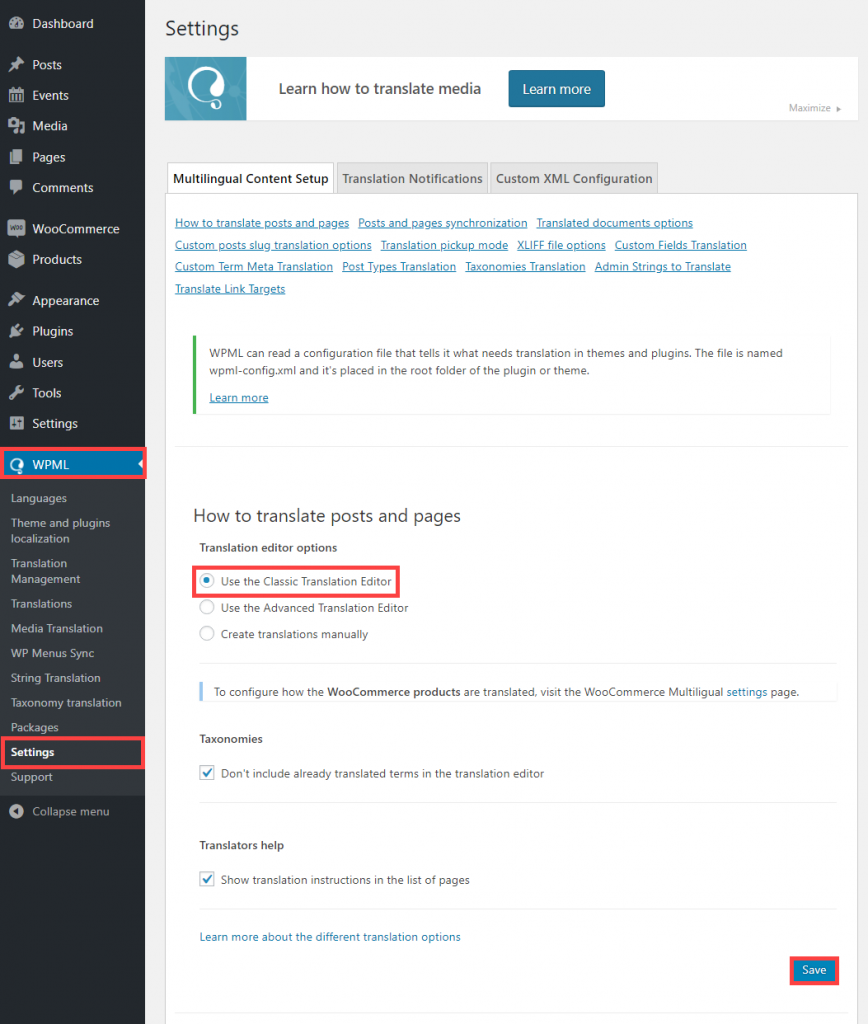Click the Dashboard gauge icon

[16, 24]
